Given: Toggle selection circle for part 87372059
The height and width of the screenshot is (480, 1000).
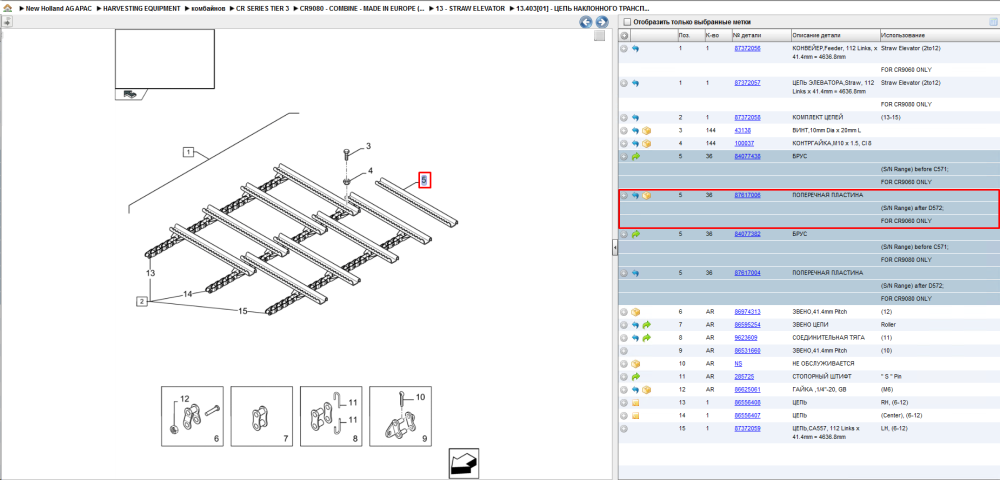Looking at the screenshot, I should point(624,428).
